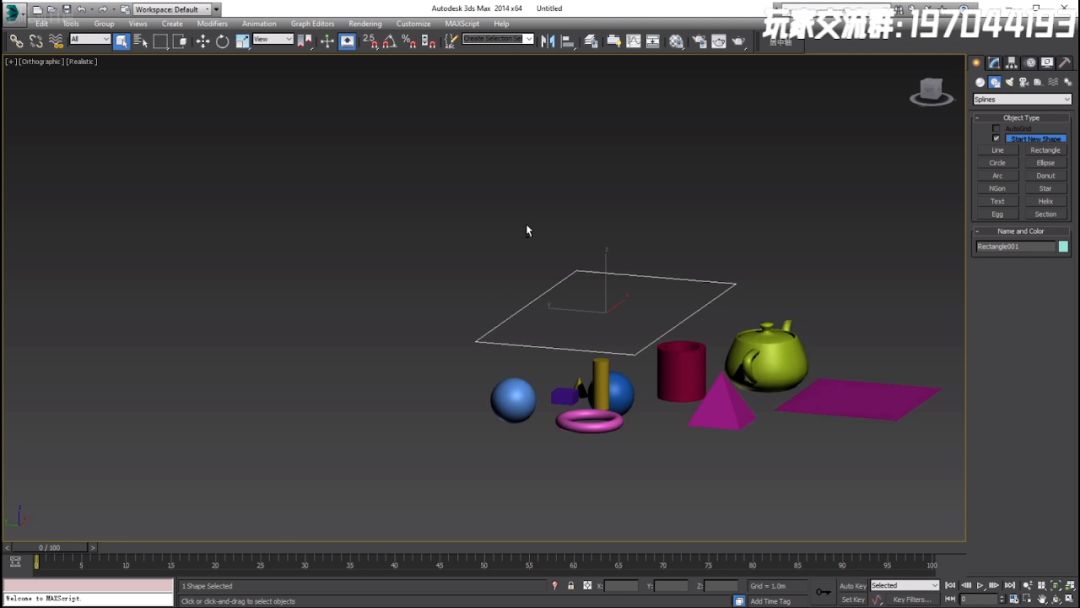Image resolution: width=1080 pixels, height=608 pixels.
Task: Open the selection filter All dropdown
Action: 90,40
